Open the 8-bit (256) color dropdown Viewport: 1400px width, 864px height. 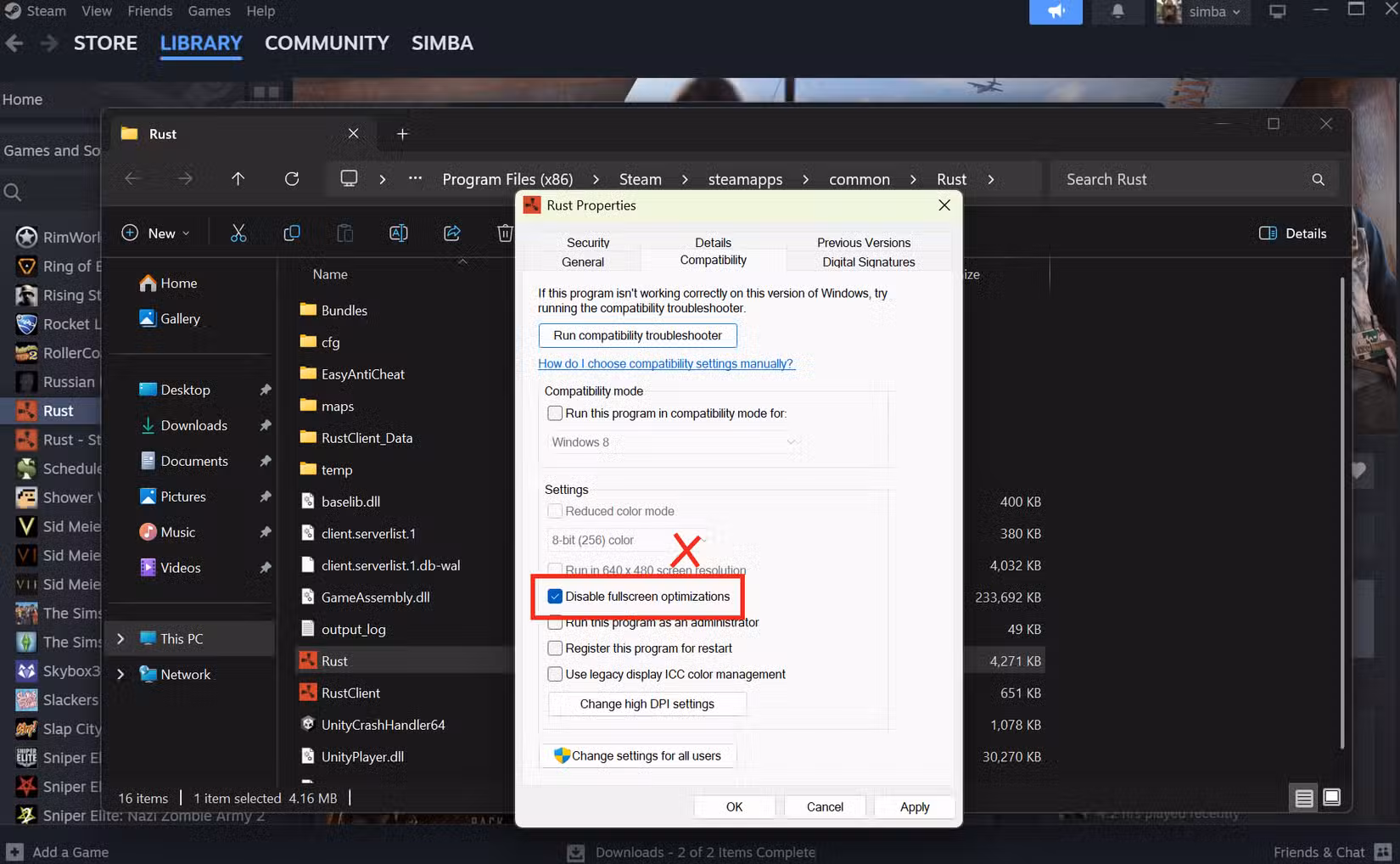coord(629,540)
